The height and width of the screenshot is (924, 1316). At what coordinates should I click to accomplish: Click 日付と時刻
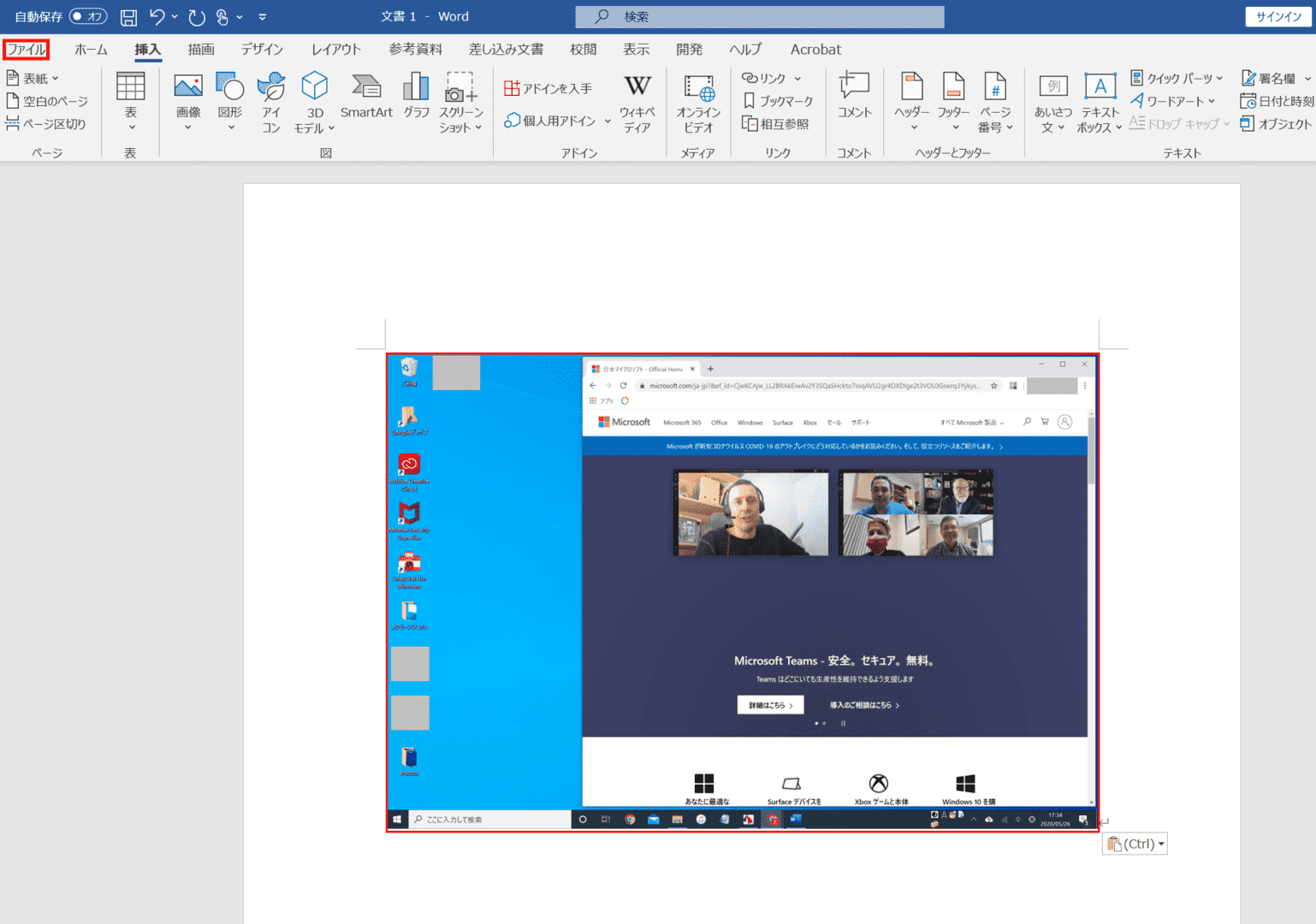tap(1277, 101)
